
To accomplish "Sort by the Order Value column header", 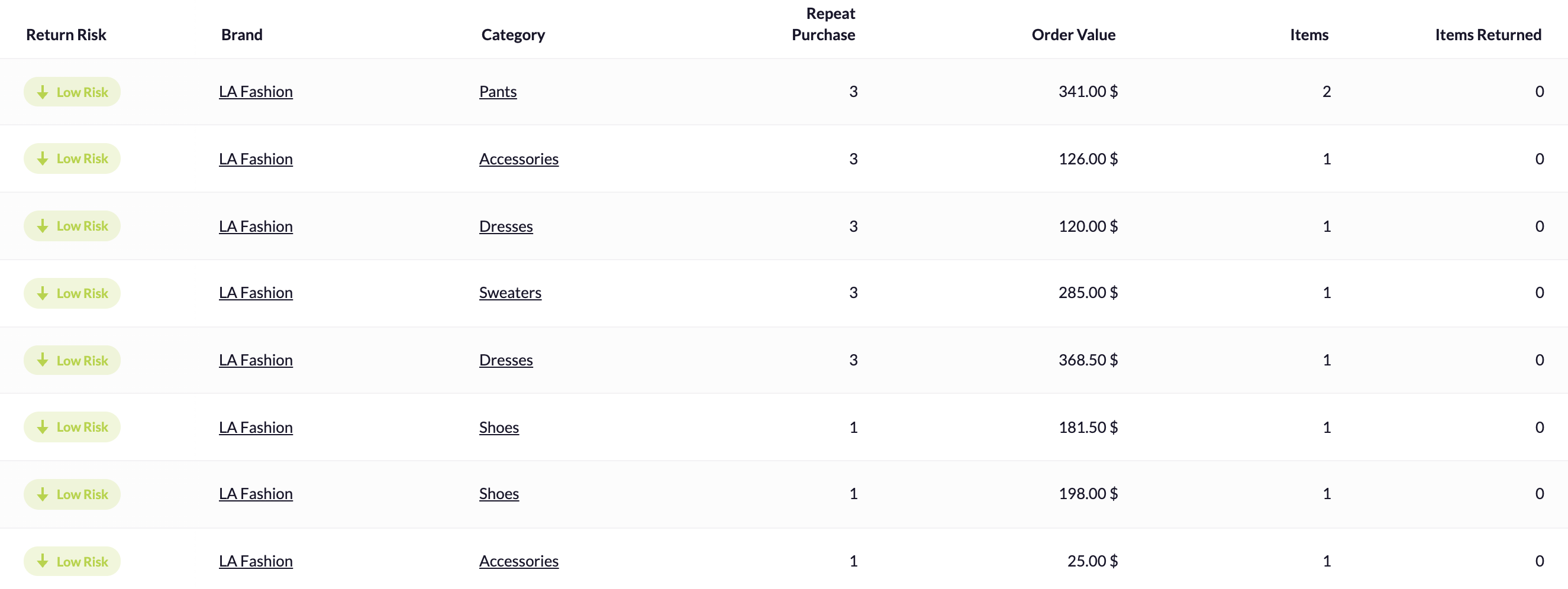I will click(1073, 35).
